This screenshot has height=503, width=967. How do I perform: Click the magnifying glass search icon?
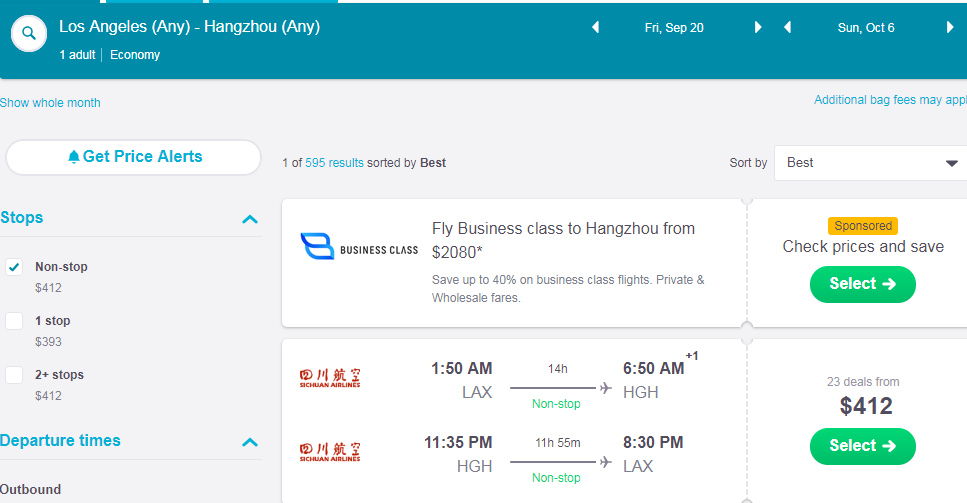click(30, 34)
